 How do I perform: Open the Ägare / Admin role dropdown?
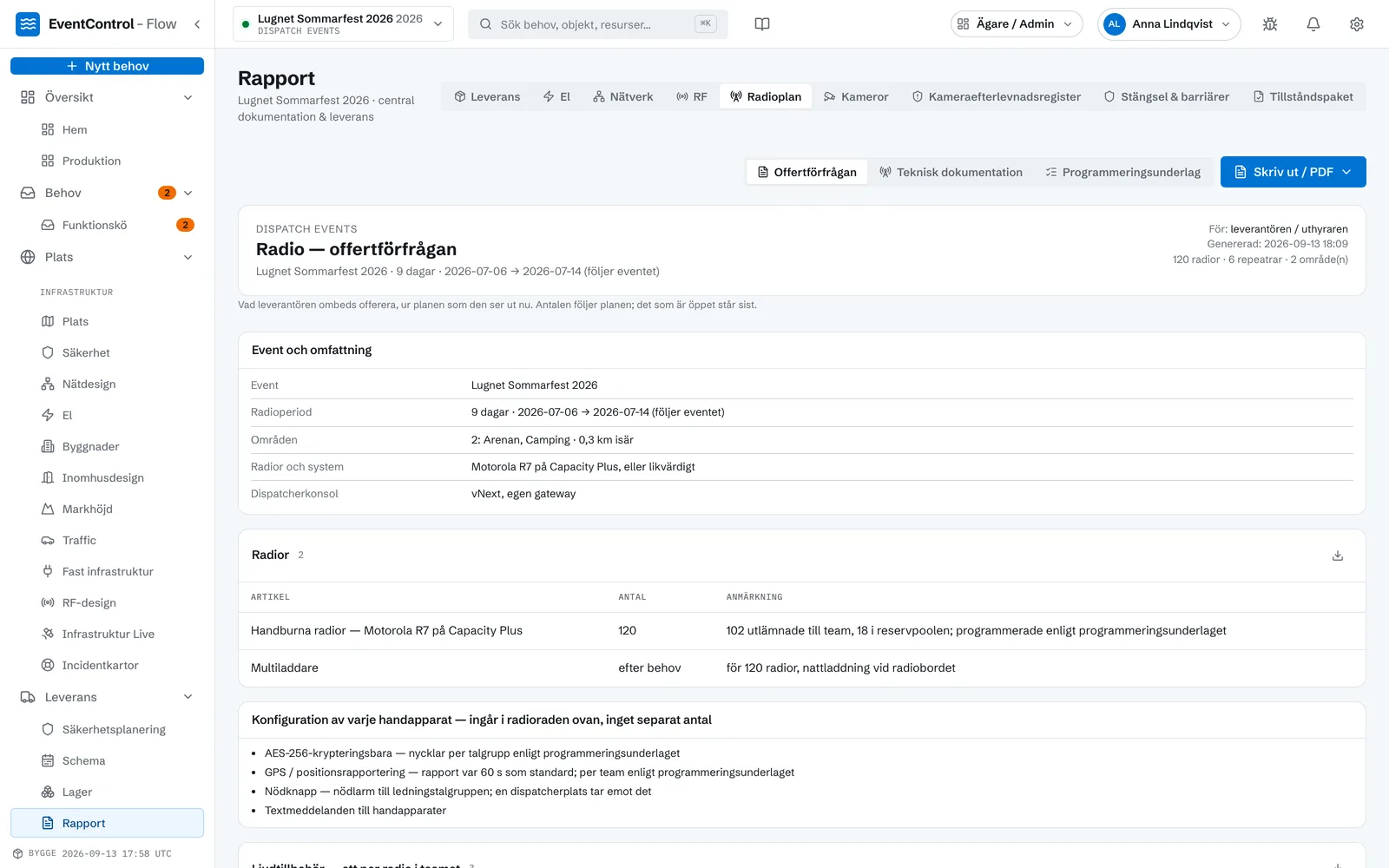pyautogui.click(x=1017, y=24)
